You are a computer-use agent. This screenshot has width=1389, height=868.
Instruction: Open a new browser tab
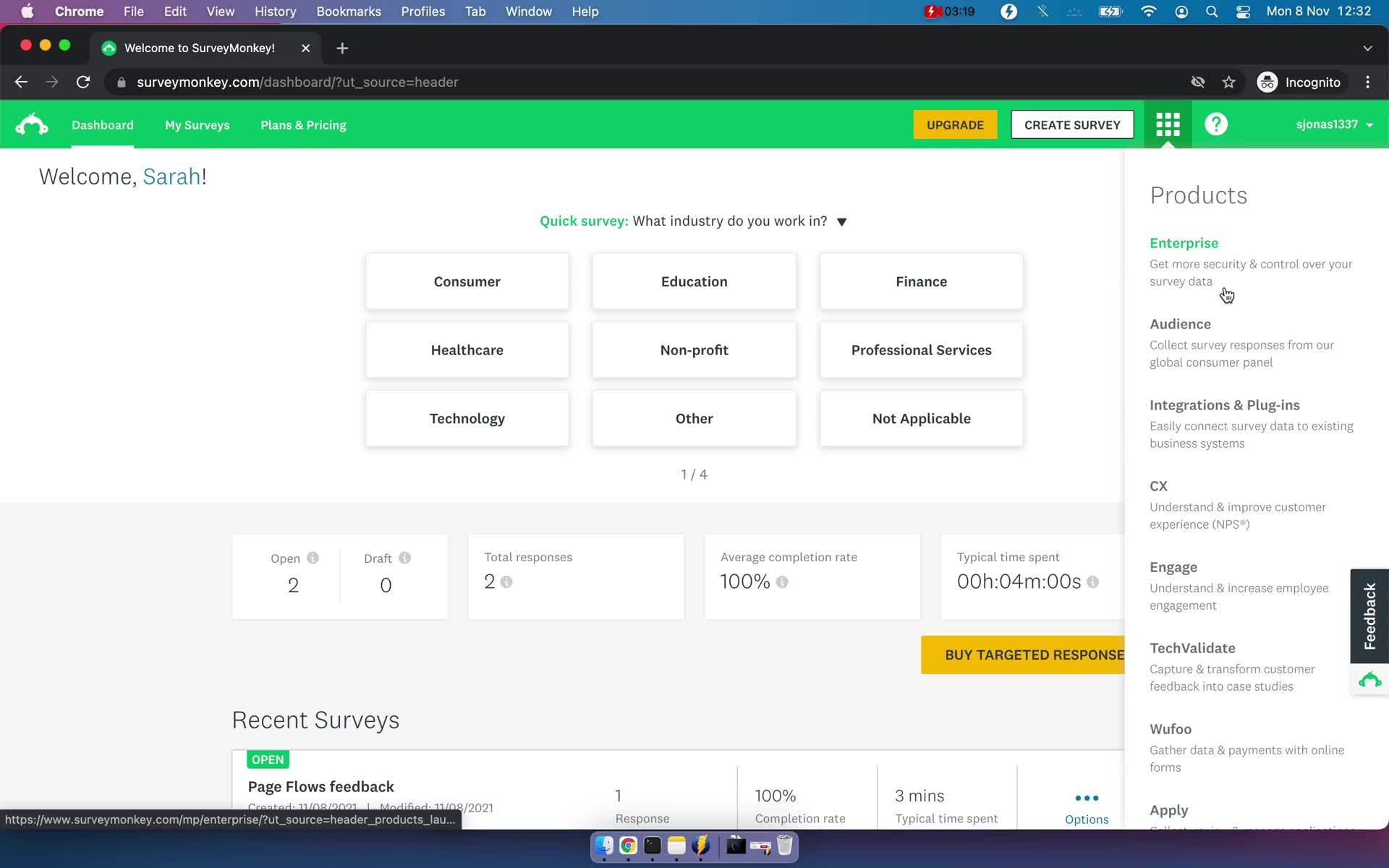coord(342,48)
